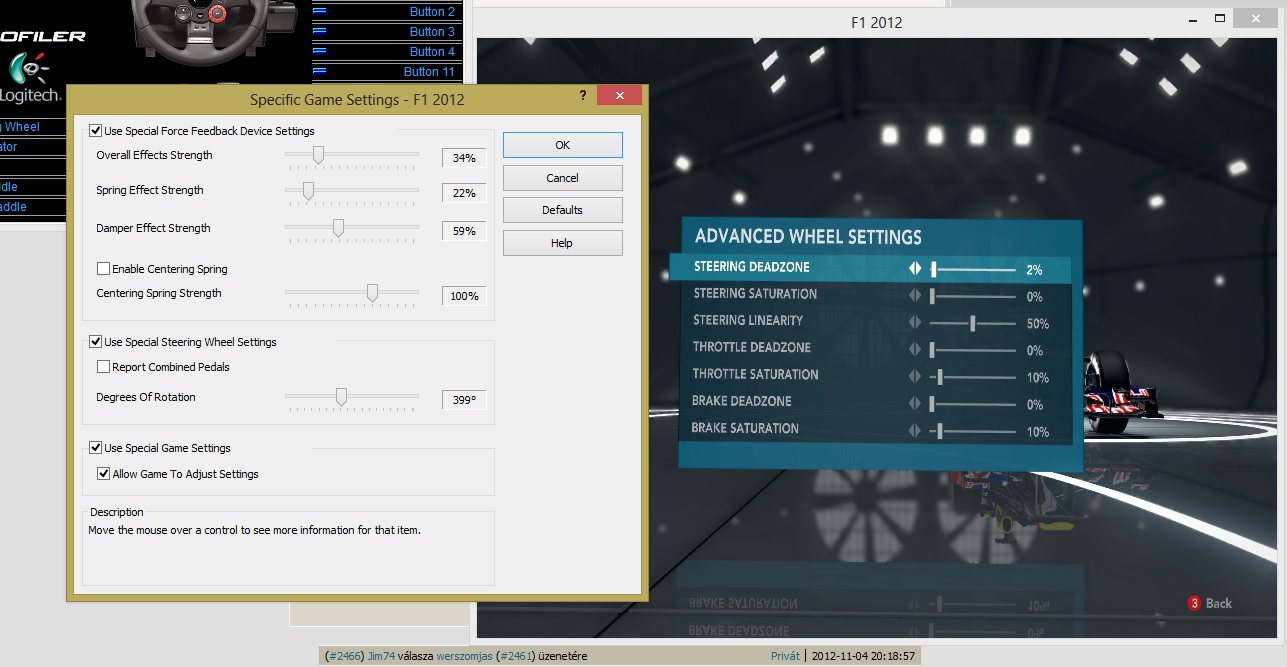Click the Centering Spring Strength slider thumb
The width and height of the screenshot is (1287, 667).
pyautogui.click(x=372, y=293)
